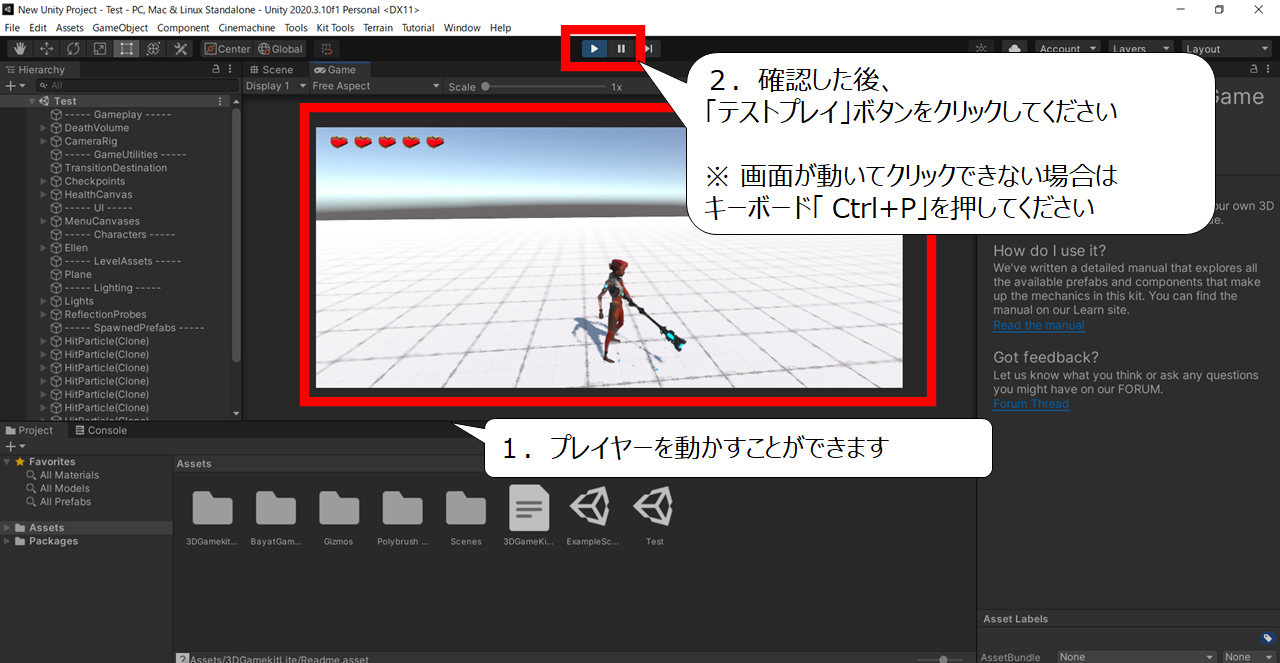Image resolution: width=1280 pixels, height=663 pixels.
Task: Open the File menu
Action: pos(12,28)
